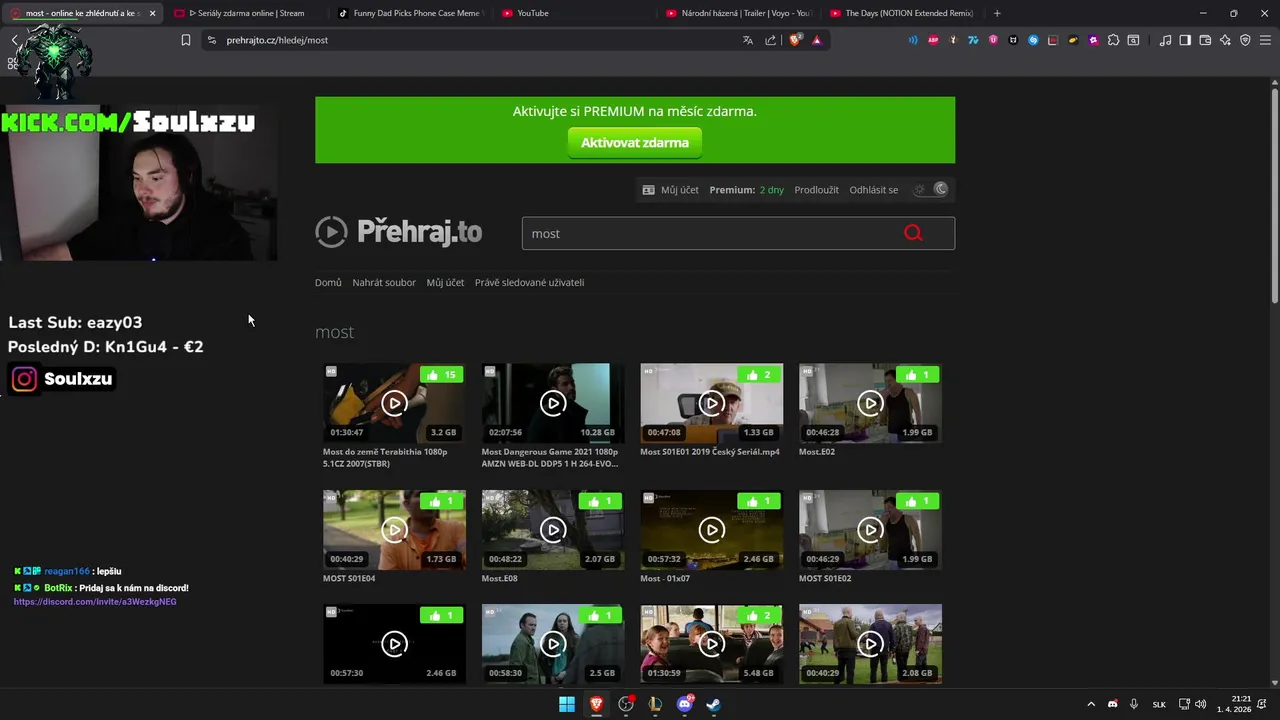Open the Brave Rewards triangle icon
This screenshot has height=720, width=1280.
click(x=817, y=40)
